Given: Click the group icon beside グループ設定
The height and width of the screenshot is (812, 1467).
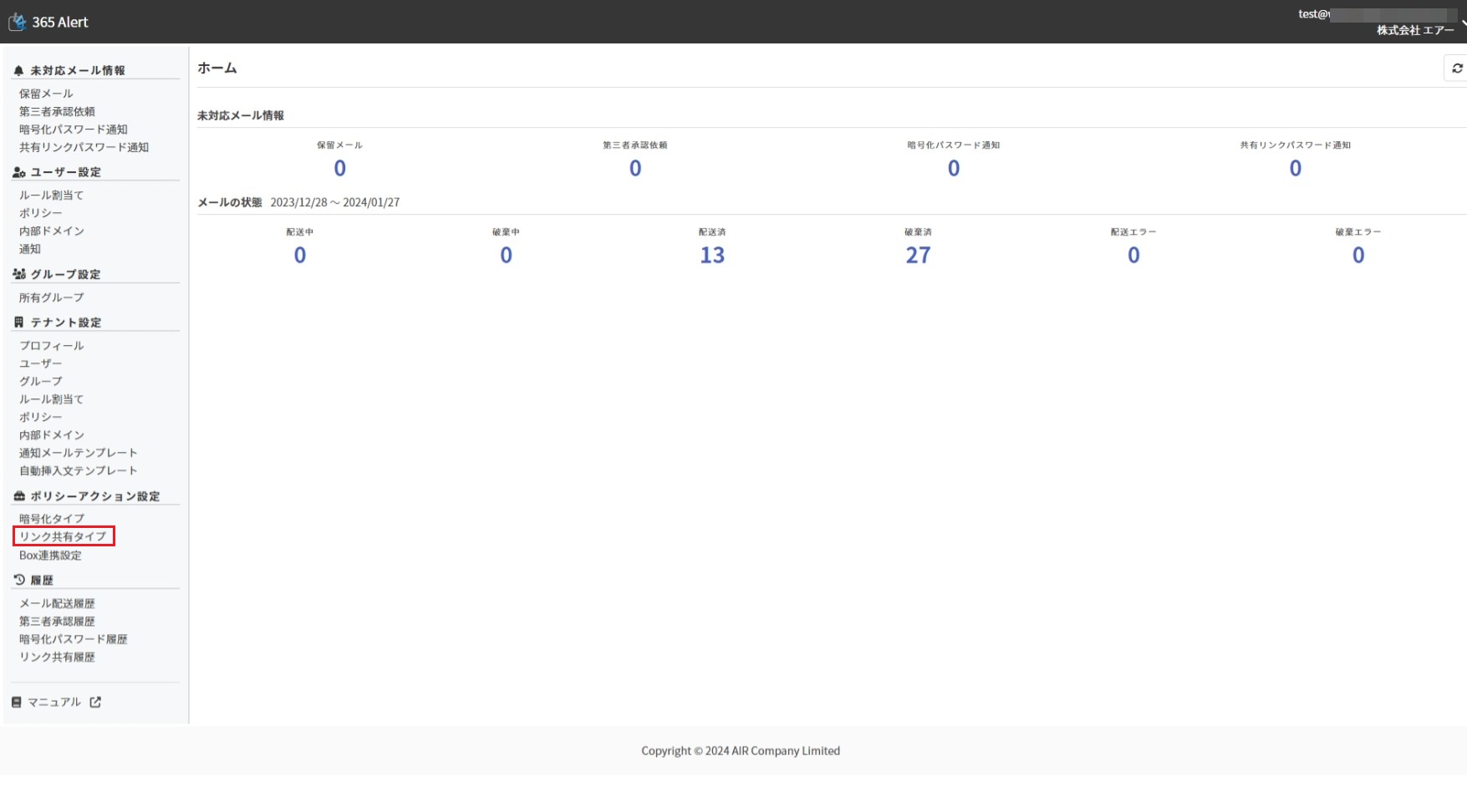Looking at the screenshot, I should pyautogui.click(x=18, y=274).
